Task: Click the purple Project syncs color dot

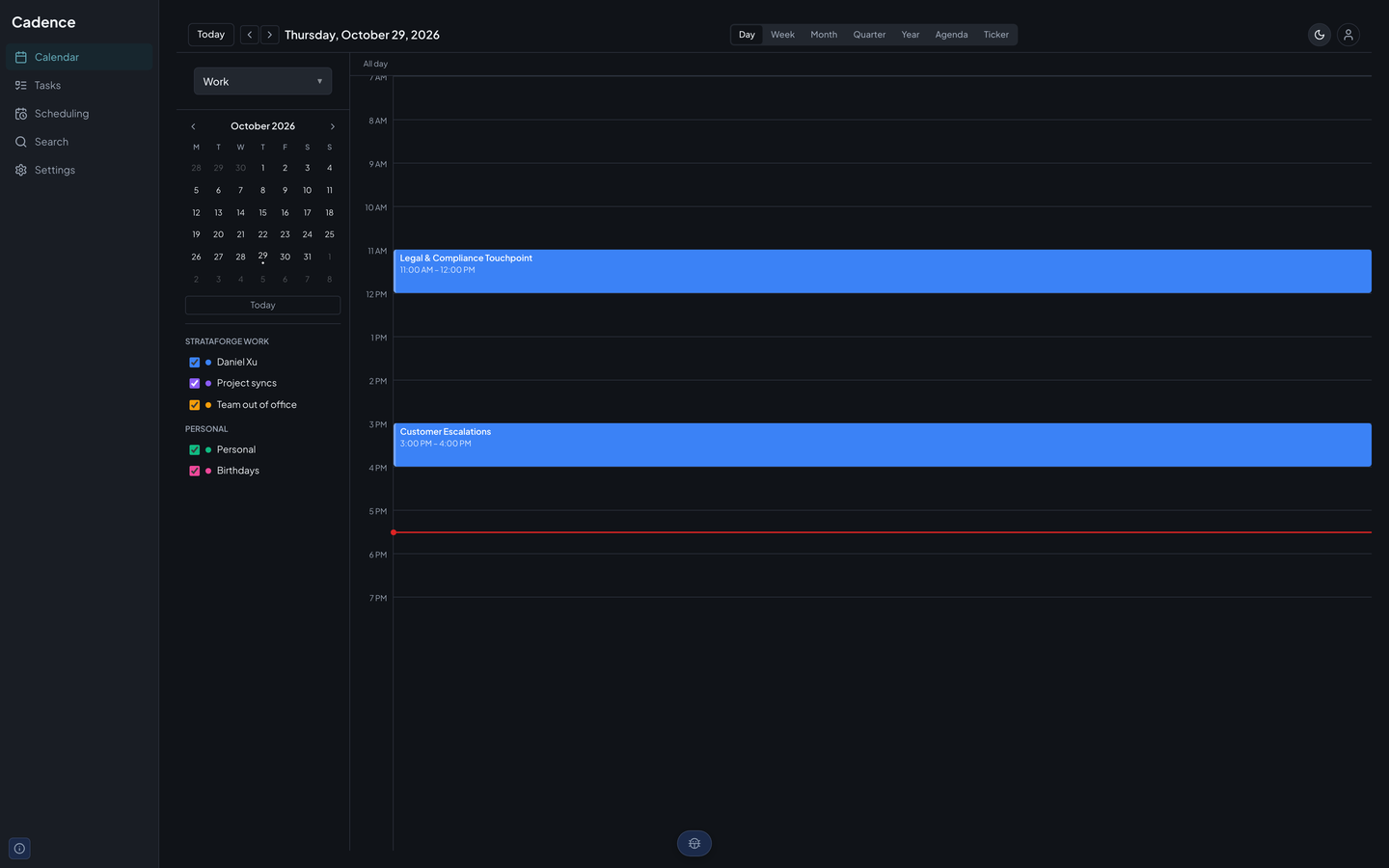Action: click(208, 384)
